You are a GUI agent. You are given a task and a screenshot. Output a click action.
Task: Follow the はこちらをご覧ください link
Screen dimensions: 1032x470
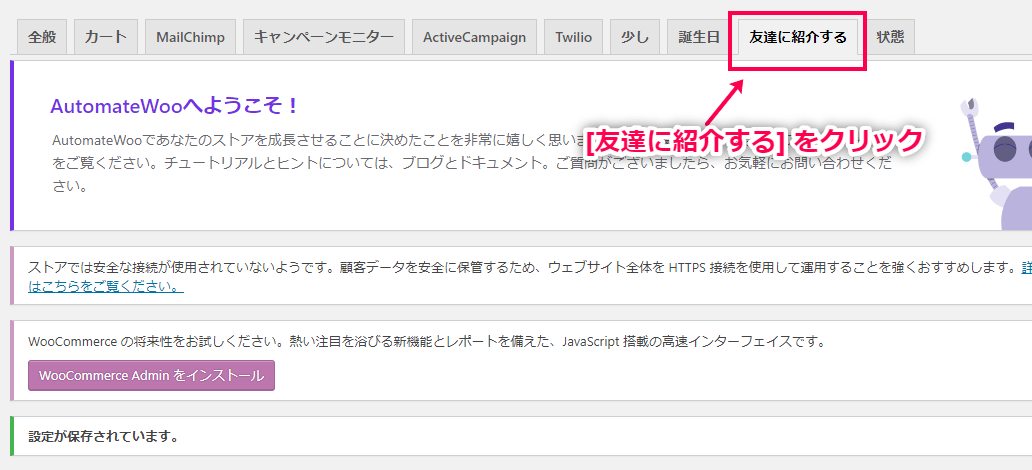[x=106, y=287]
